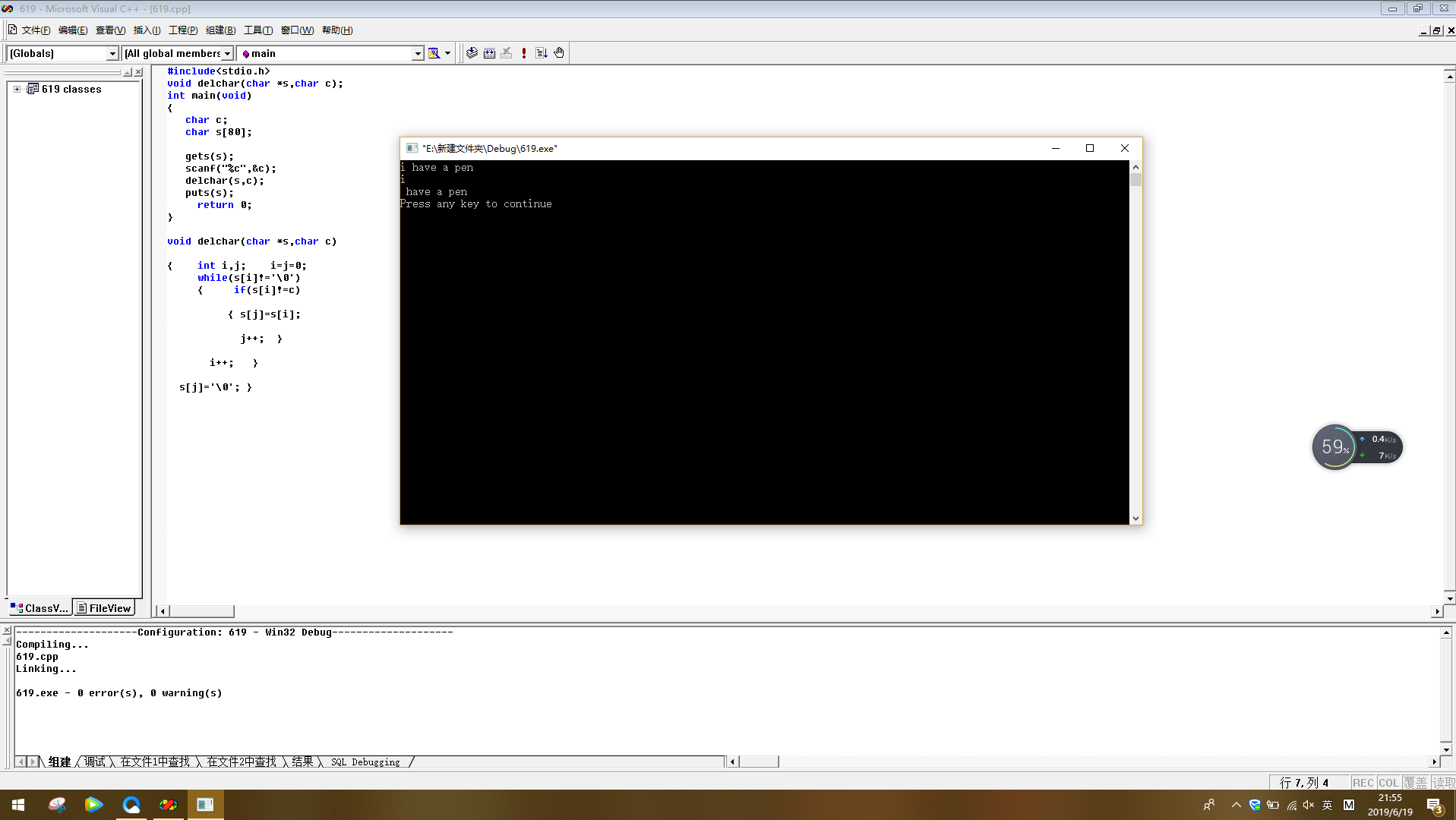The image size is (1456, 820).
Task: Open the 文件(F) menu
Action: (36, 30)
